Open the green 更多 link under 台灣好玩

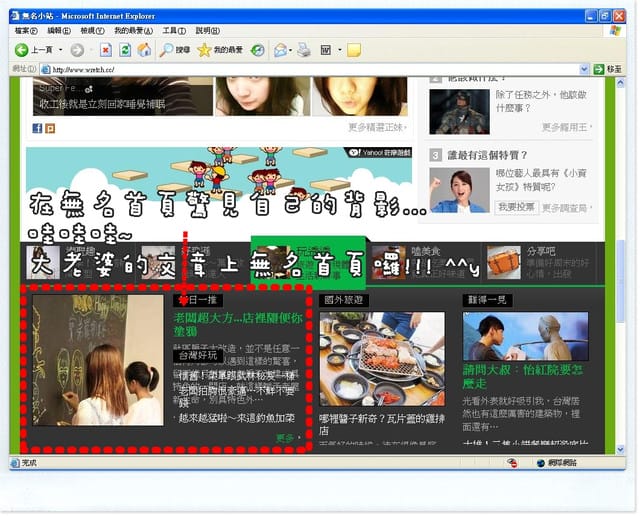[x=287, y=438]
